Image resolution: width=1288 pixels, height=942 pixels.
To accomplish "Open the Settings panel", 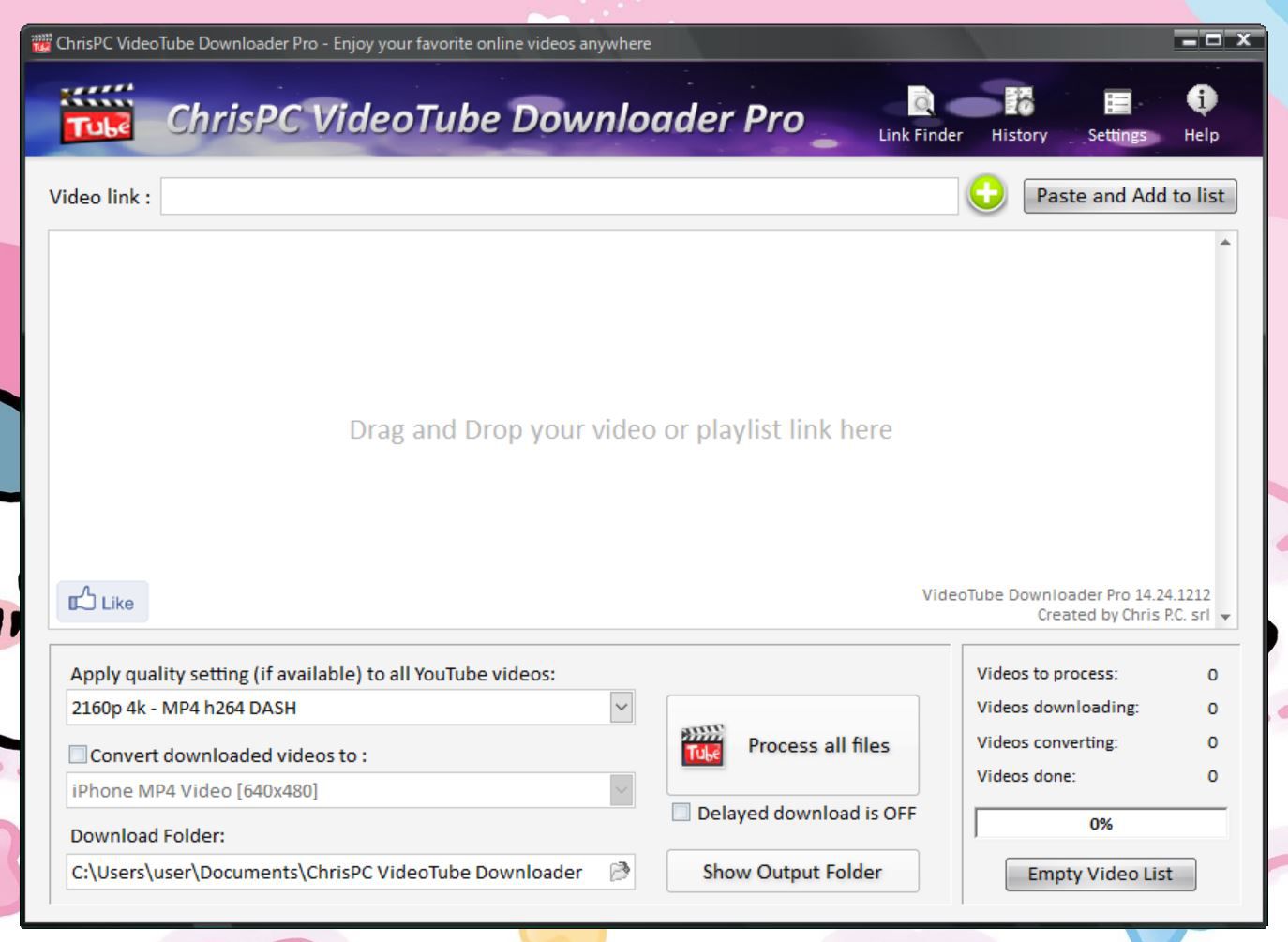I will (1116, 114).
